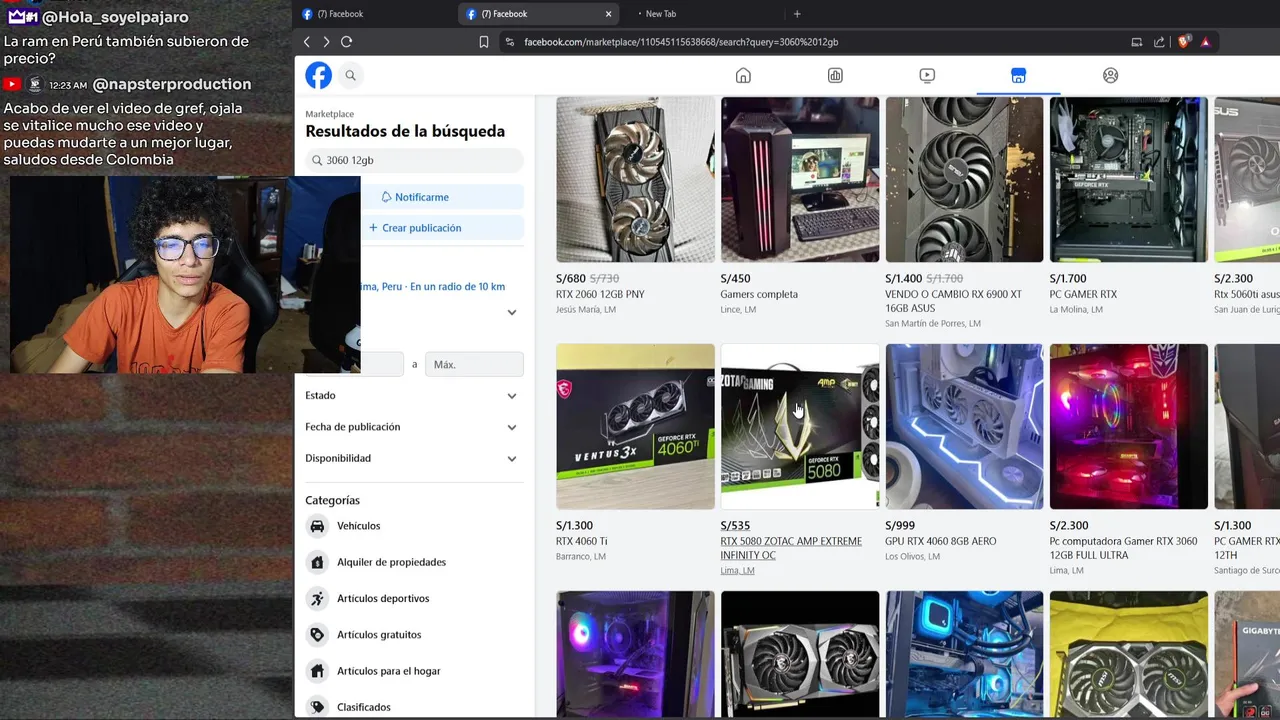Click the Artículos gratuitos tag icon
The width and height of the screenshot is (1280, 720).
[317, 635]
